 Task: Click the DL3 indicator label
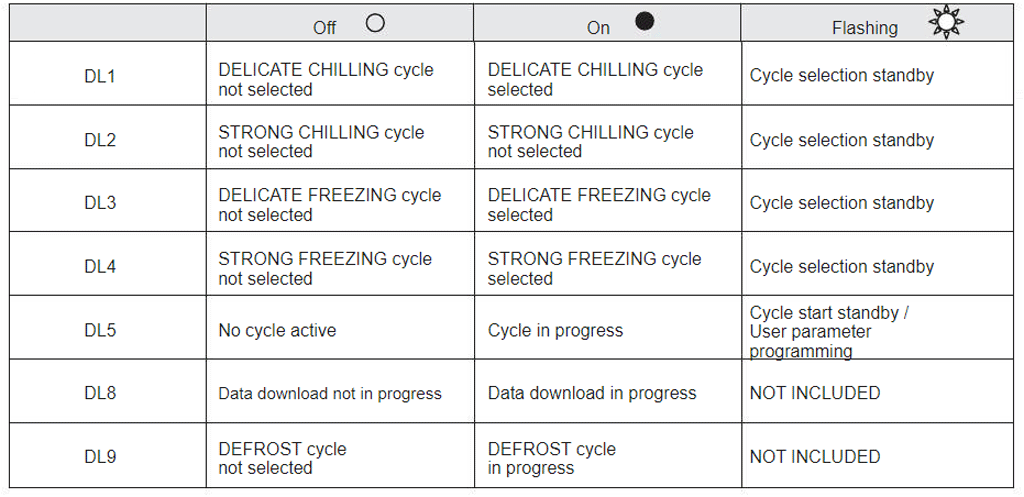100,203
